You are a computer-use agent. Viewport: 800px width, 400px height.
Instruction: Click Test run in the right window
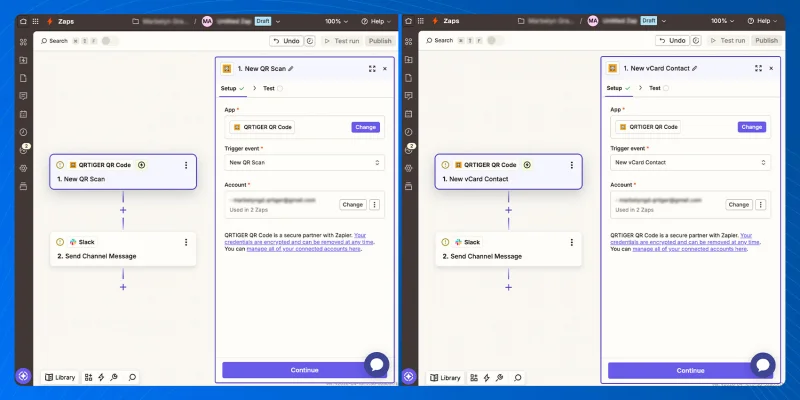coord(728,40)
